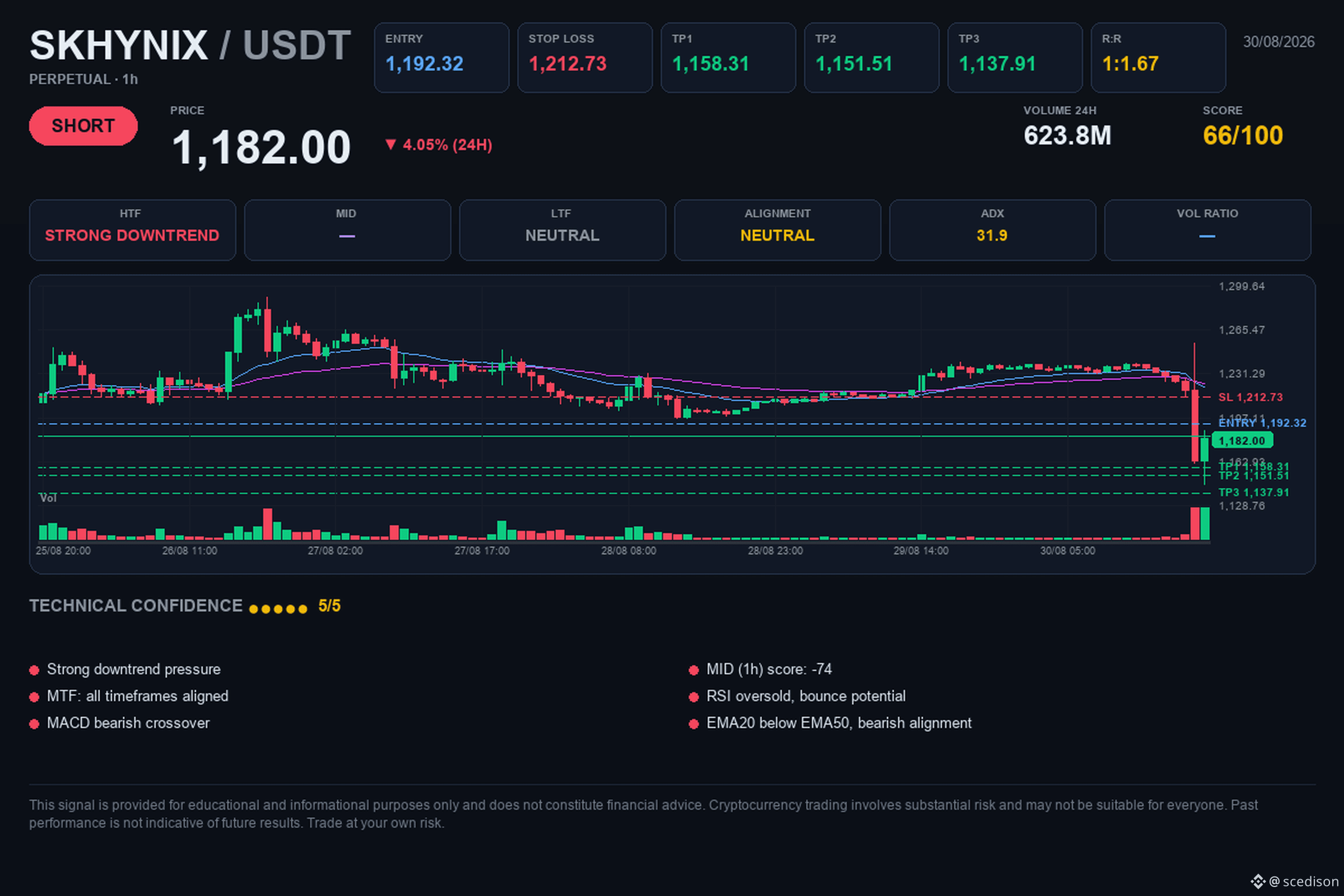
Task: Select the 28/08 08:00 time axis label
Action: point(628,551)
